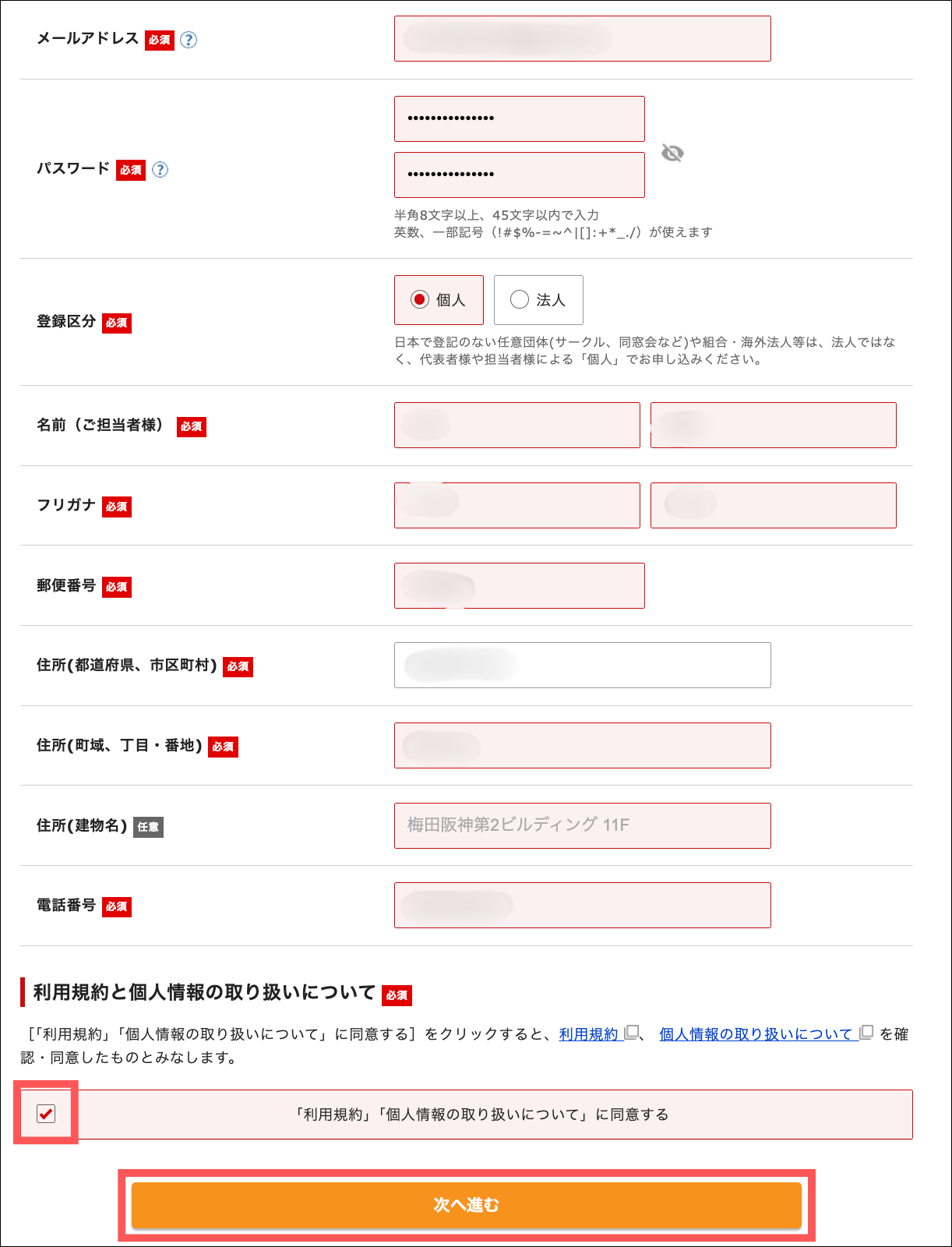Toggle password visibility eye icon
This screenshot has height=1247, width=952.
click(672, 153)
